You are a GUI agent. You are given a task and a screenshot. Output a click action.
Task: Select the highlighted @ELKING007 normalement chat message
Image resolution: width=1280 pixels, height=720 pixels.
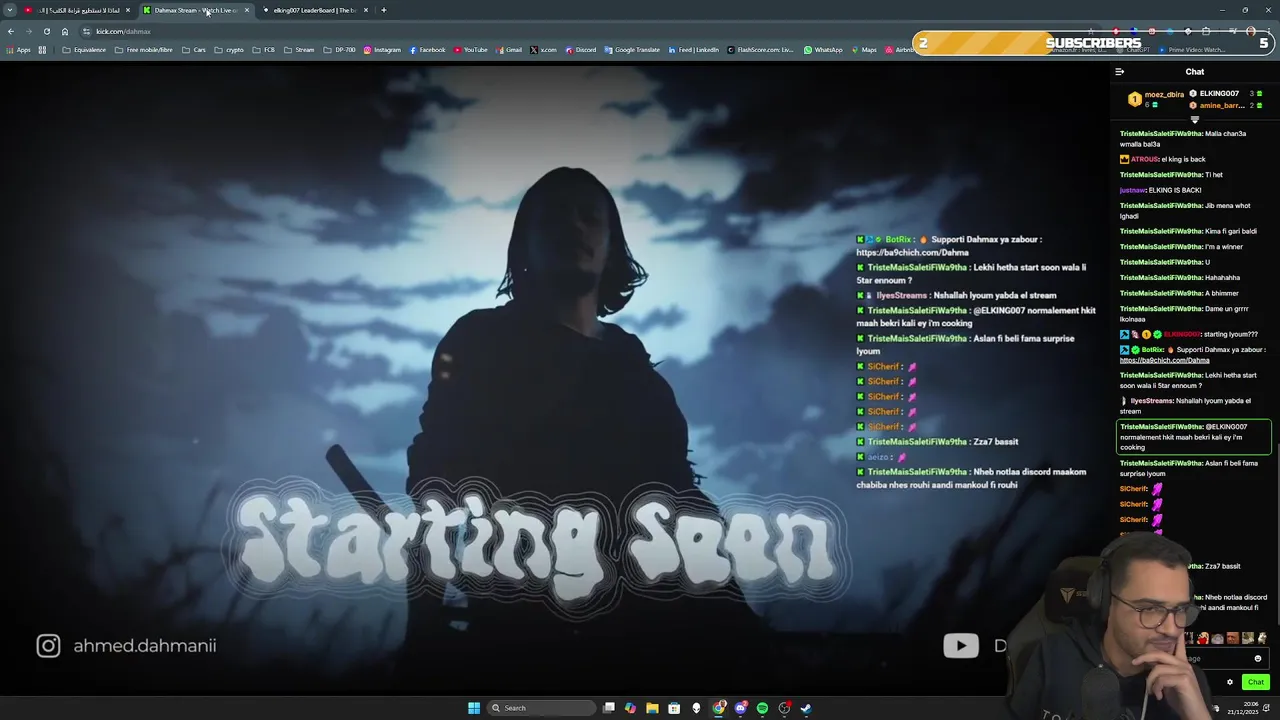[1194, 437]
